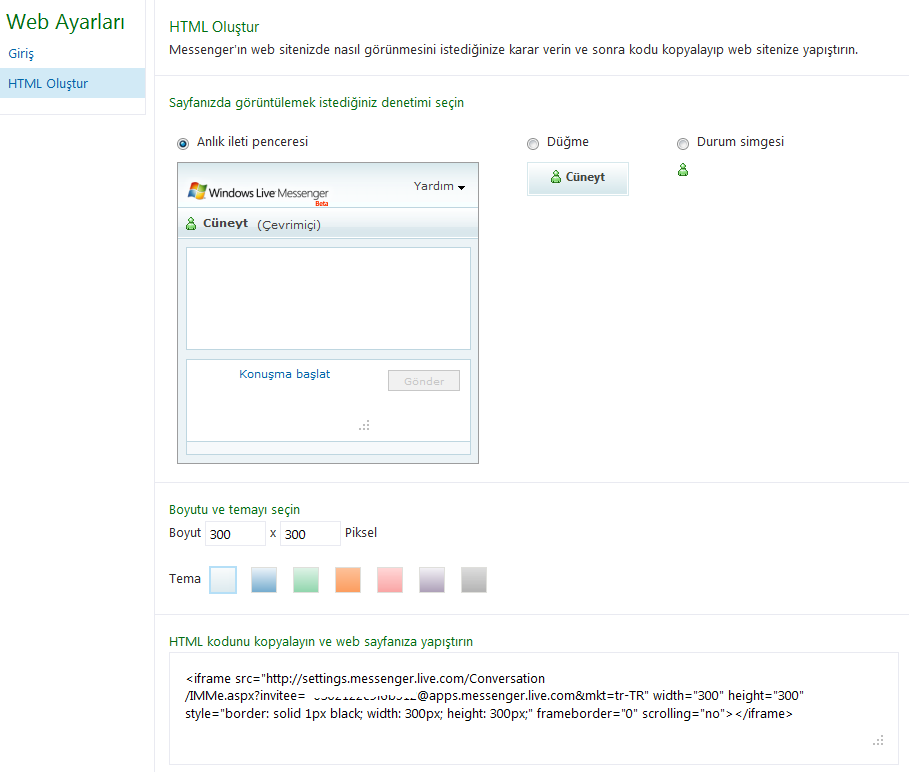Click the HTML kodunu kopyalayın heading
Viewport: 909px width, 772px height.
[321, 642]
